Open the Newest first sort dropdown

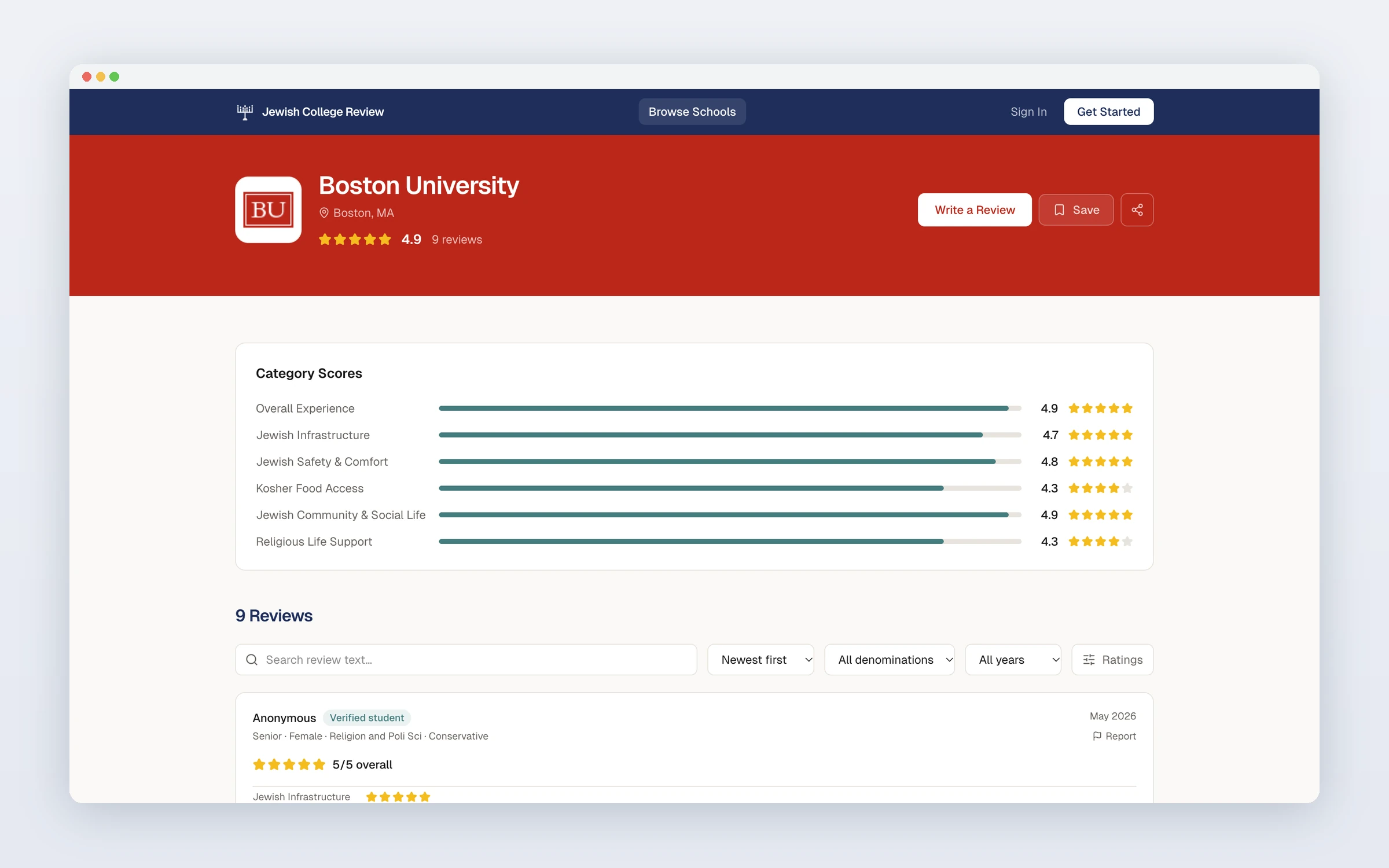[760, 660]
